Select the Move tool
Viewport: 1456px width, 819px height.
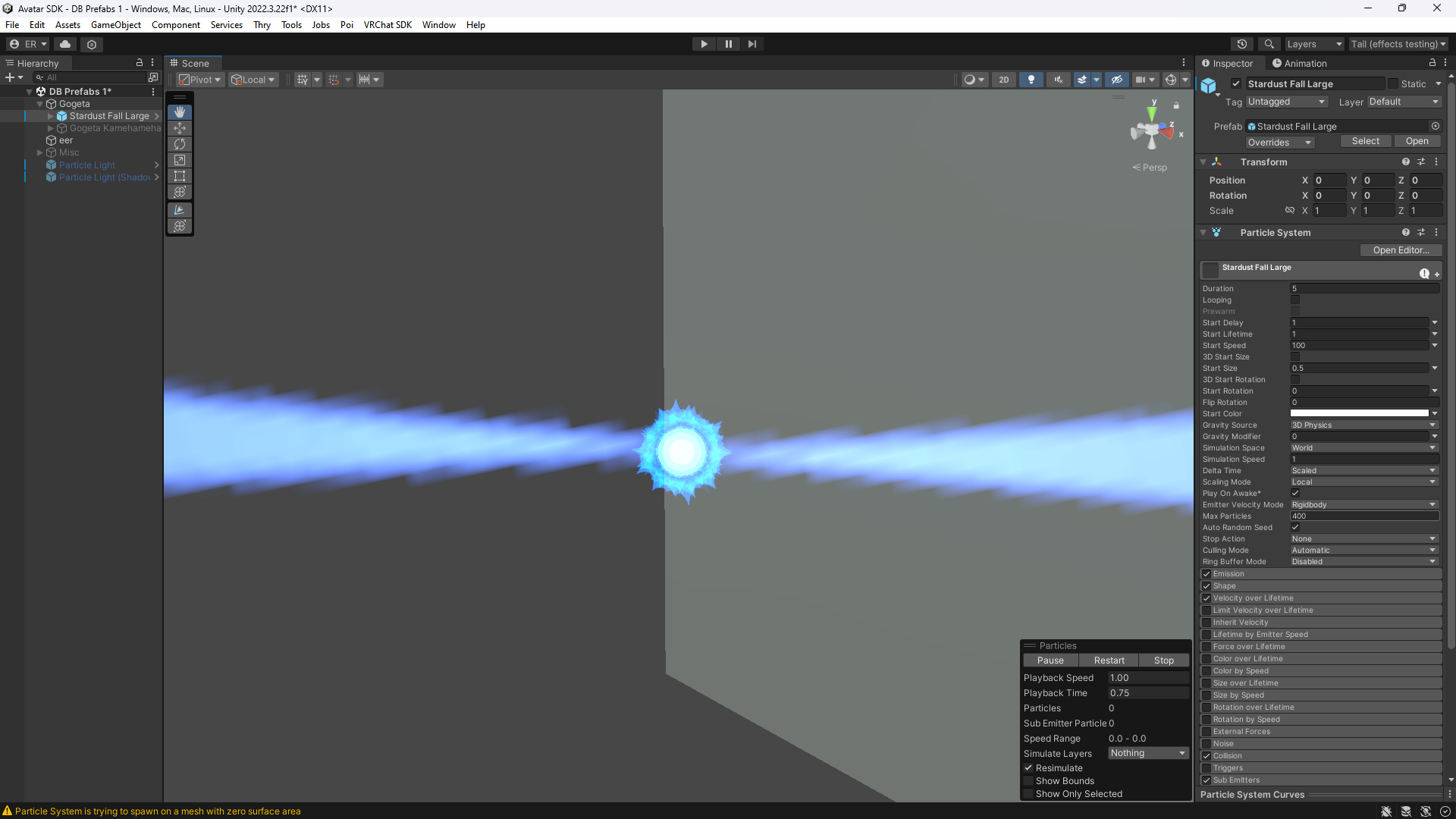pos(180,128)
